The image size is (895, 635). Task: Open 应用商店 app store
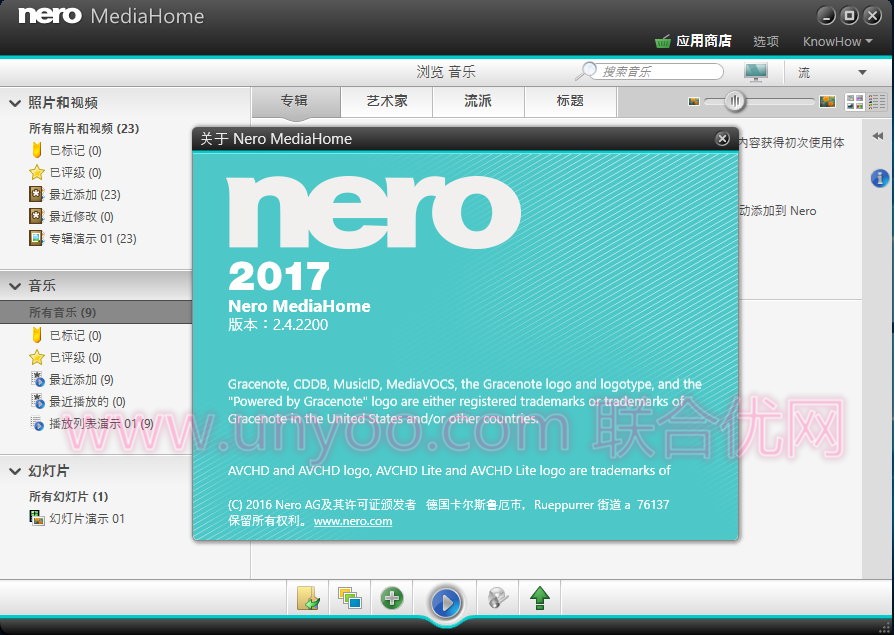703,41
